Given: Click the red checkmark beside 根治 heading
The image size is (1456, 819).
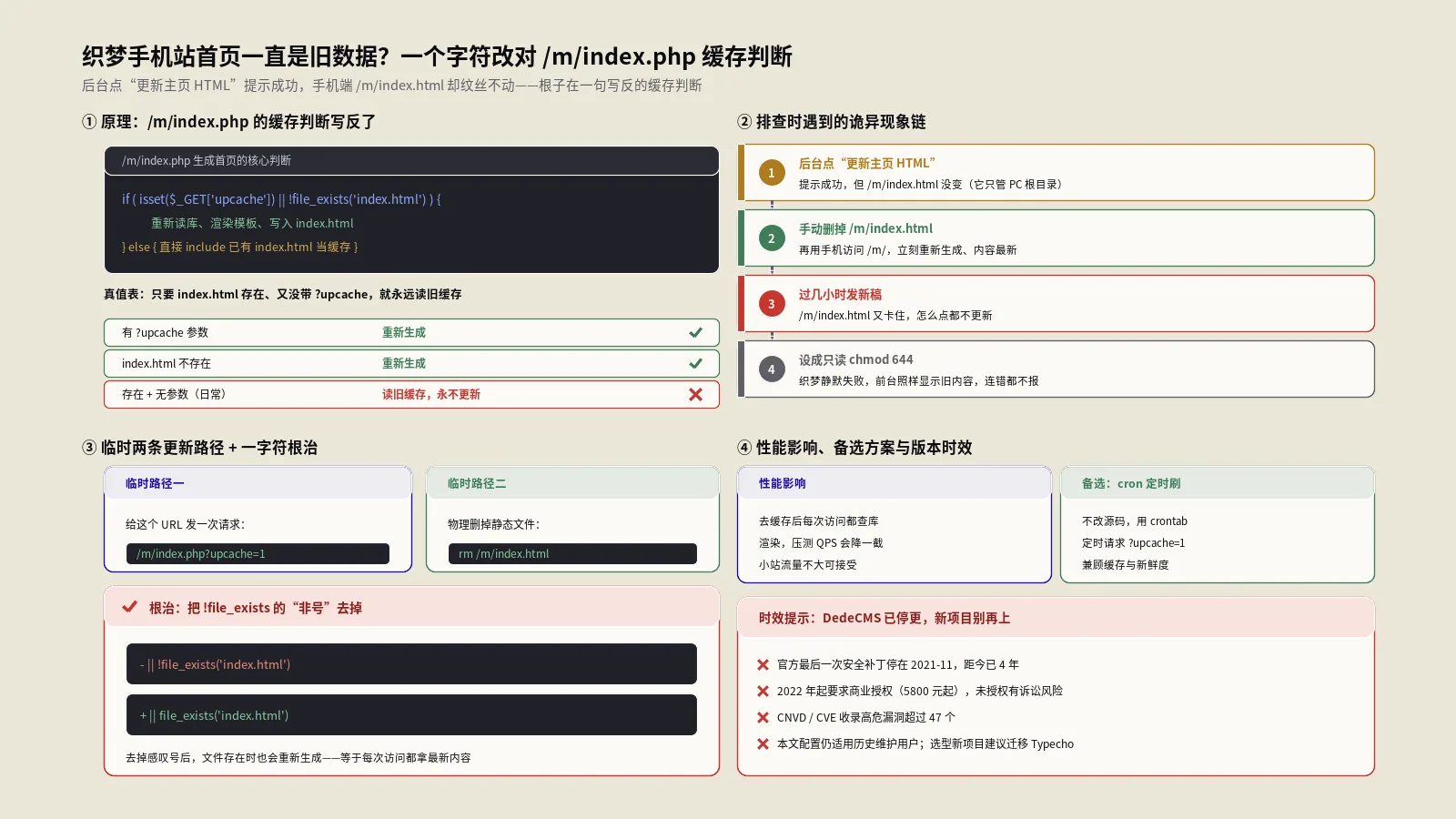Looking at the screenshot, I should pyautogui.click(x=130, y=607).
